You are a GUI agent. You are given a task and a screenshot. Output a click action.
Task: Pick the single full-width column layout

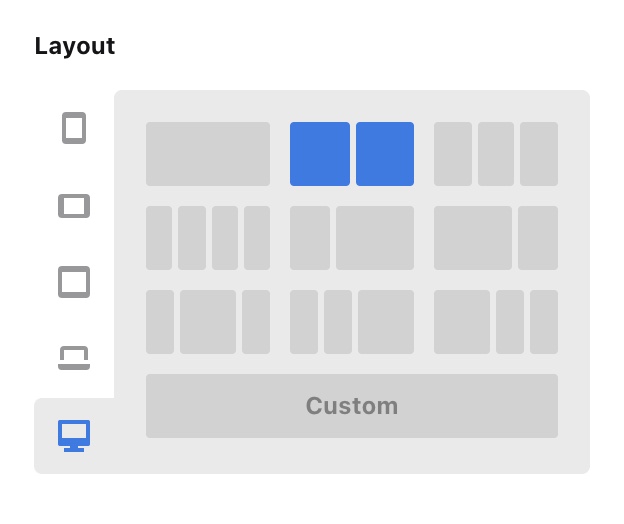[x=208, y=154]
